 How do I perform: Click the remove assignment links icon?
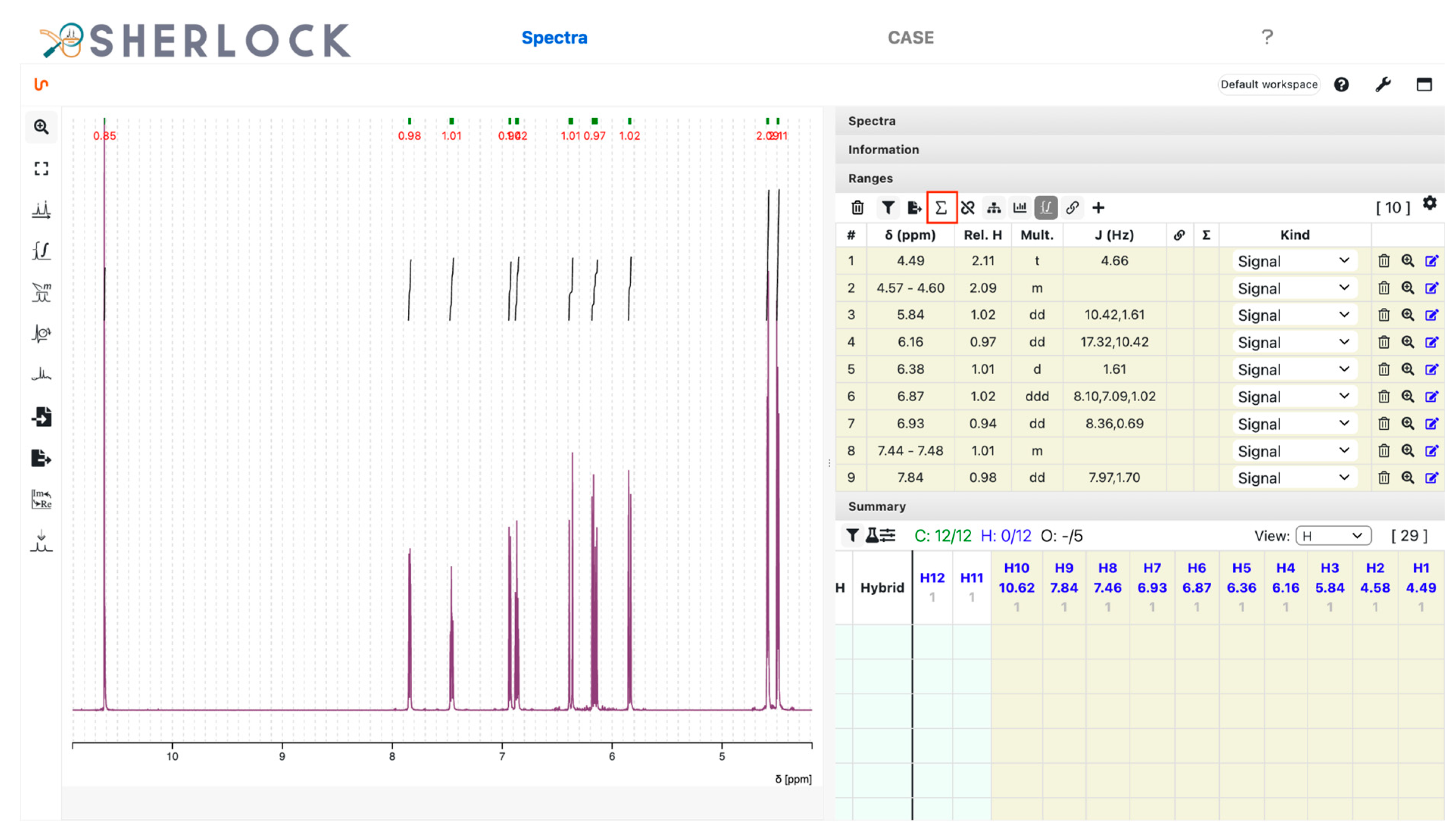[x=968, y=207]
